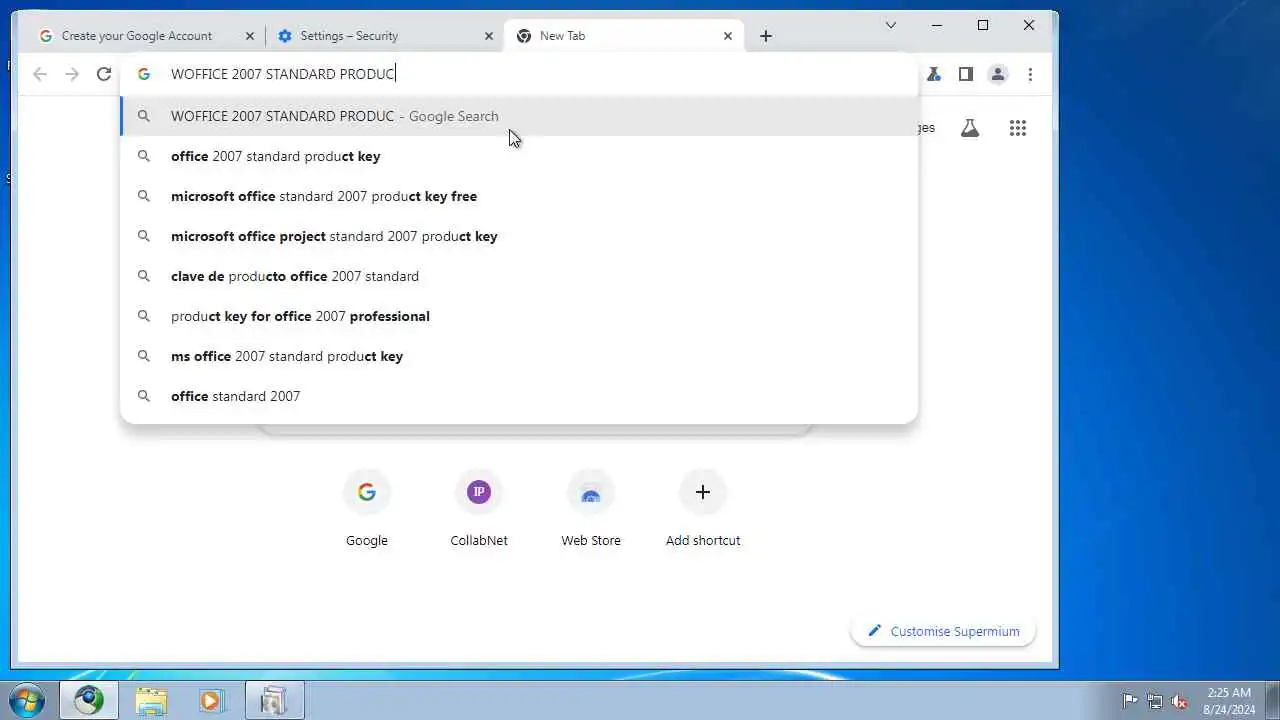Click the network tray icon
1280x720 pixels.
pyautogui.click(x=1155, y=701)
